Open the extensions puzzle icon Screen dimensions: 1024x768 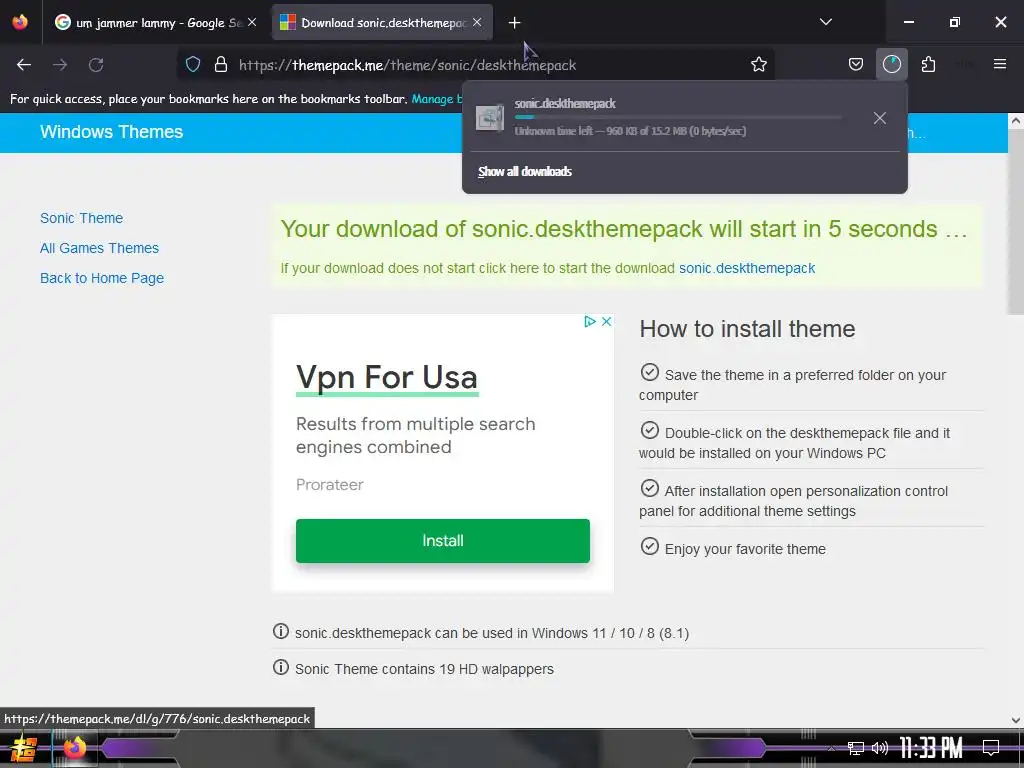(x=928, y=65)
